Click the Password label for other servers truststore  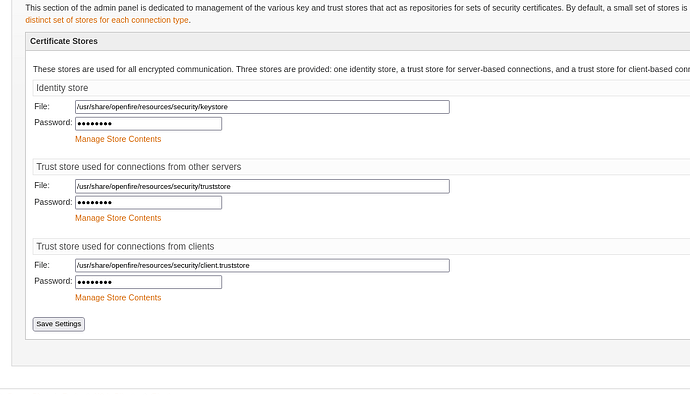tap(53, 202)
